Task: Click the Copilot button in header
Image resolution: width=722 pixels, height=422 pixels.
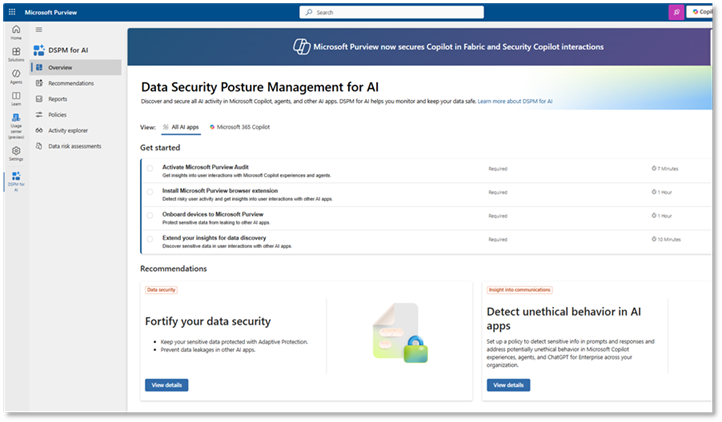Action: tap(704, 13)
